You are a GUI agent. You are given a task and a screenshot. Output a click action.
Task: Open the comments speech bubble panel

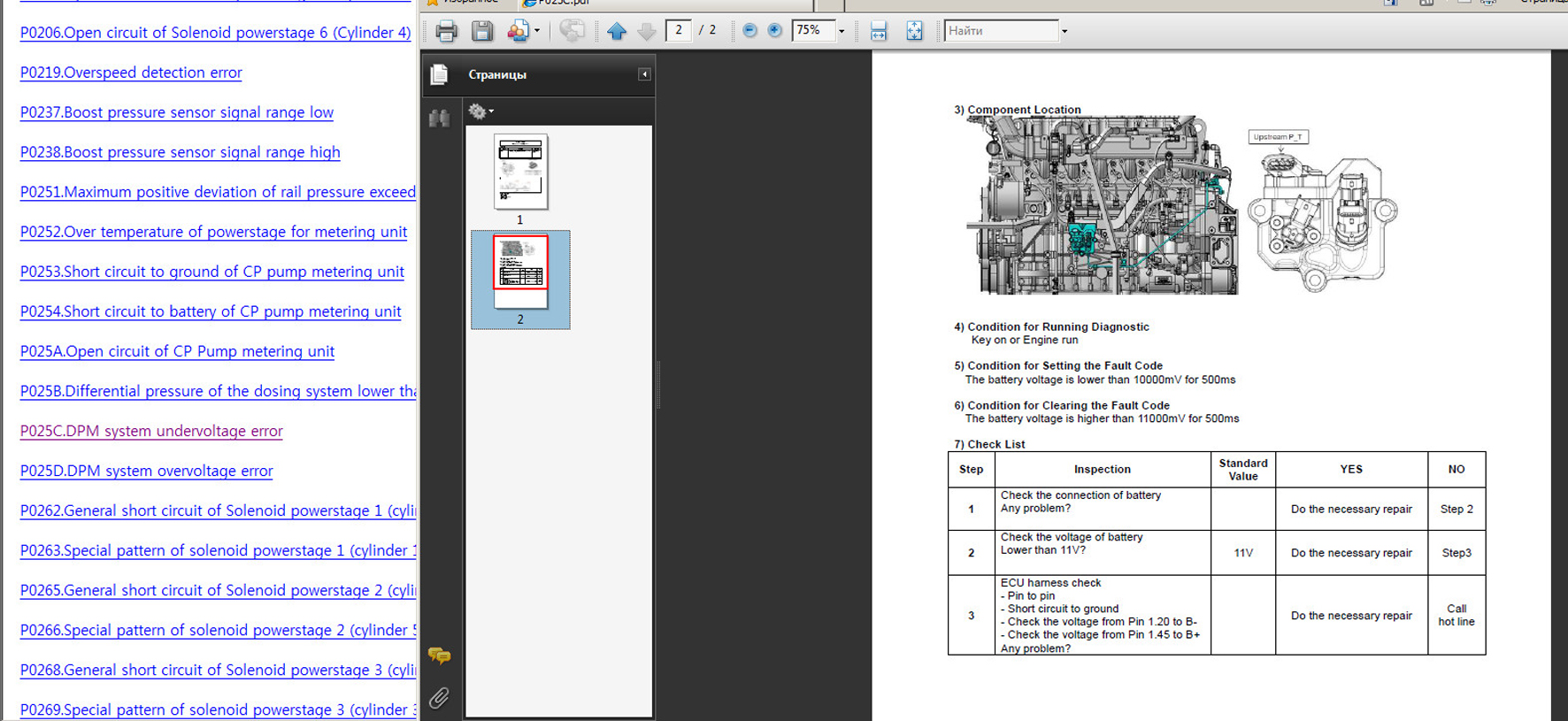coord(439,656)
